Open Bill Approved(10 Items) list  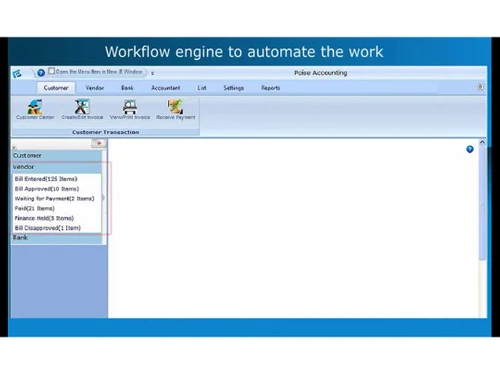tap(47, 189)
